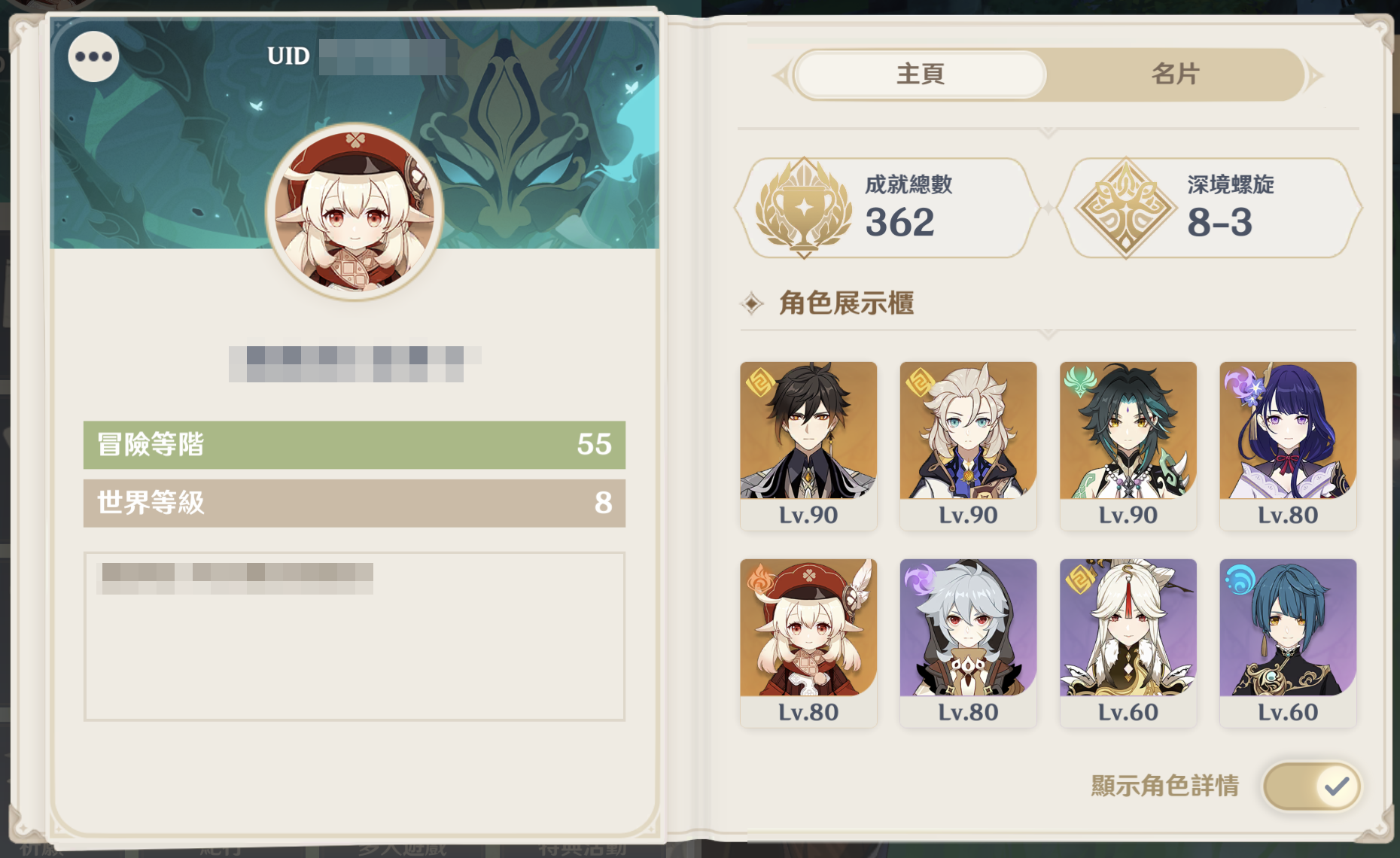
Task: Select Xiao Lv.90 character card
Action: pos(1128,446)
